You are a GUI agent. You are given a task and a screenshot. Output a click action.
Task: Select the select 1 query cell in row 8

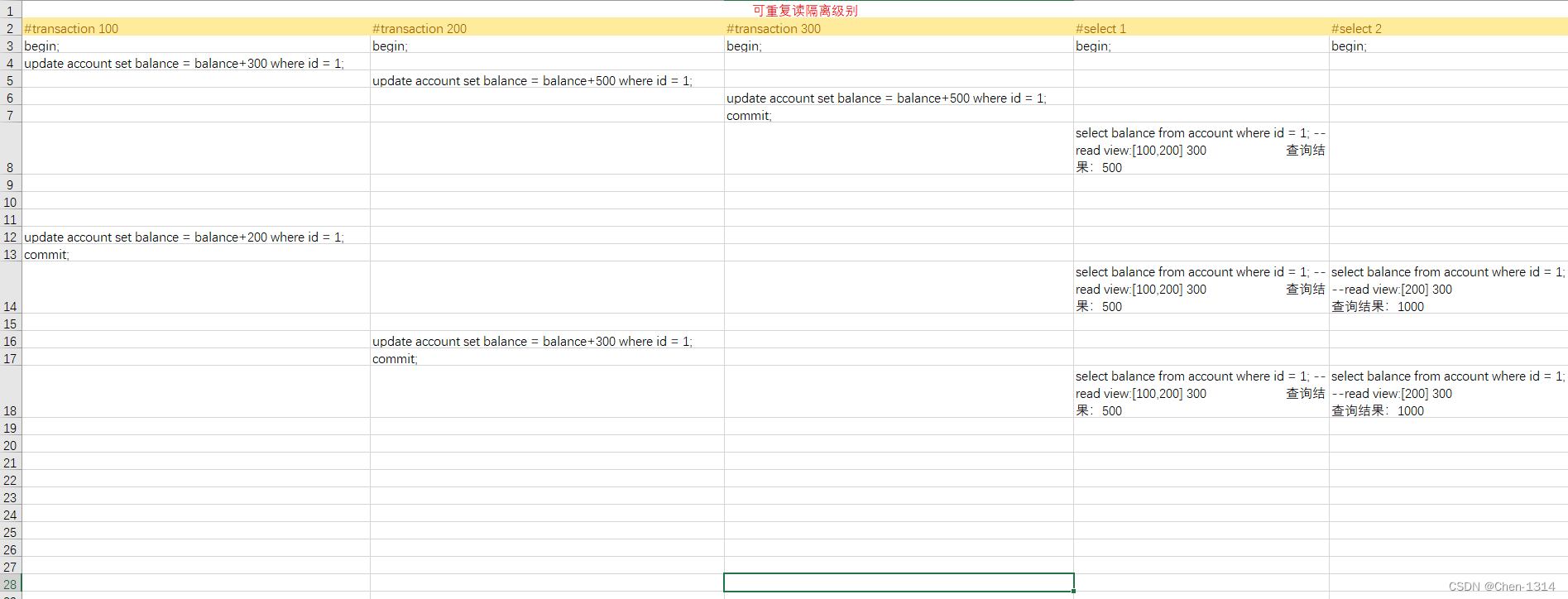pos(1201,149)
